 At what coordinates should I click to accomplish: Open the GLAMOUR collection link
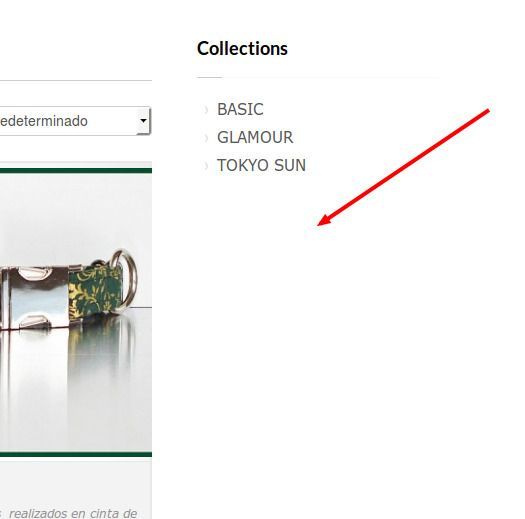(x=255, y=137)
